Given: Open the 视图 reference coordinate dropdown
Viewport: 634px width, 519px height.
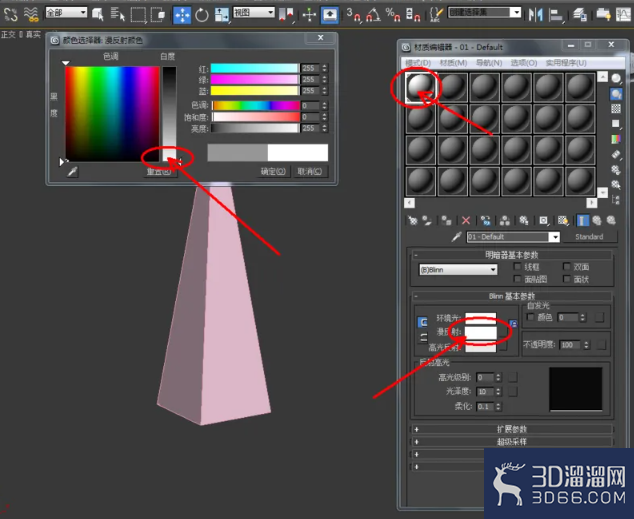Looking at the screenshot, I should tap(254, 13).
